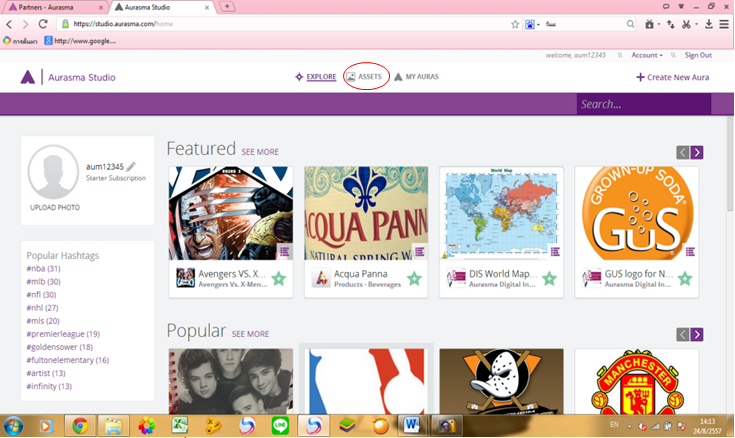Open LINE app from the taskbar

tap(280, 426)
